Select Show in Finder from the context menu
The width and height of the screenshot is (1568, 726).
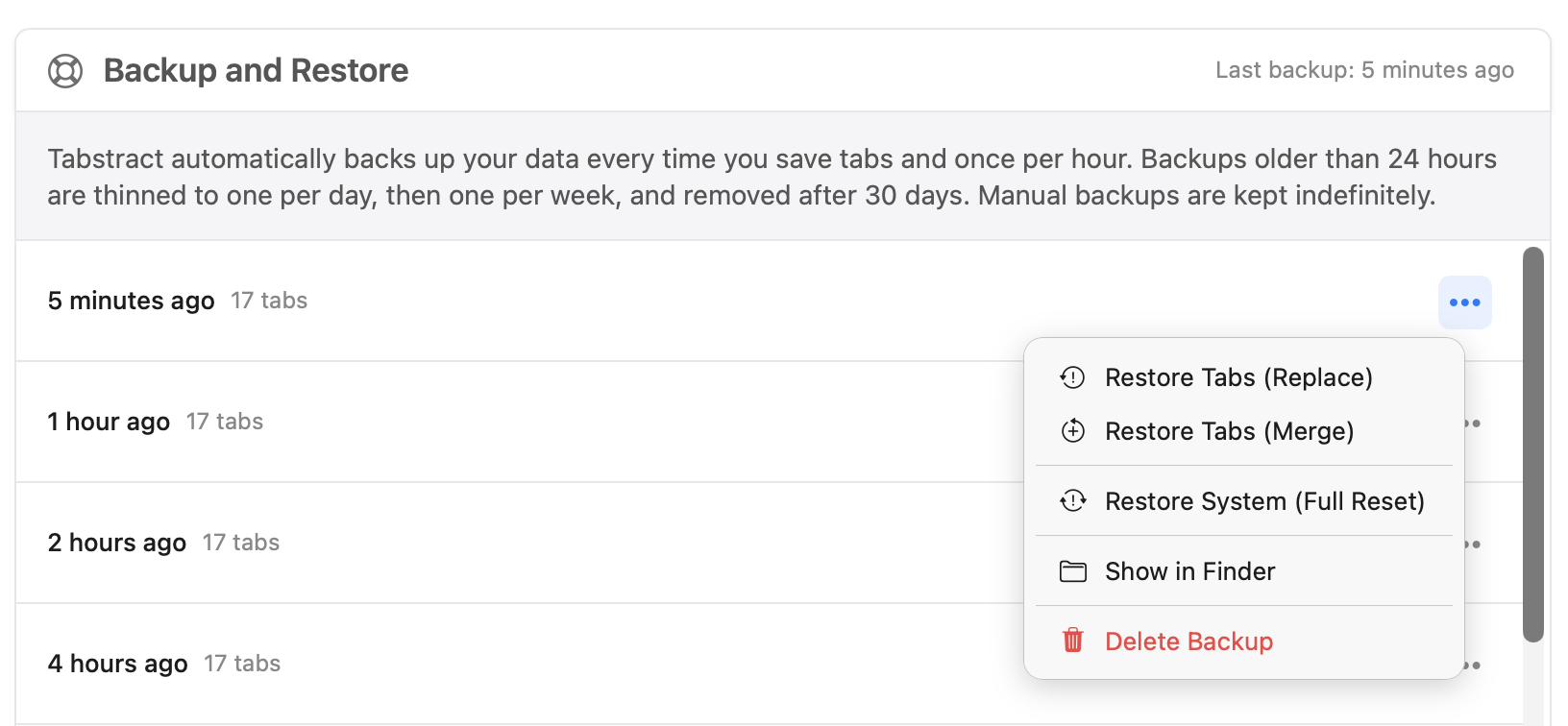(x=1189, y=570)
